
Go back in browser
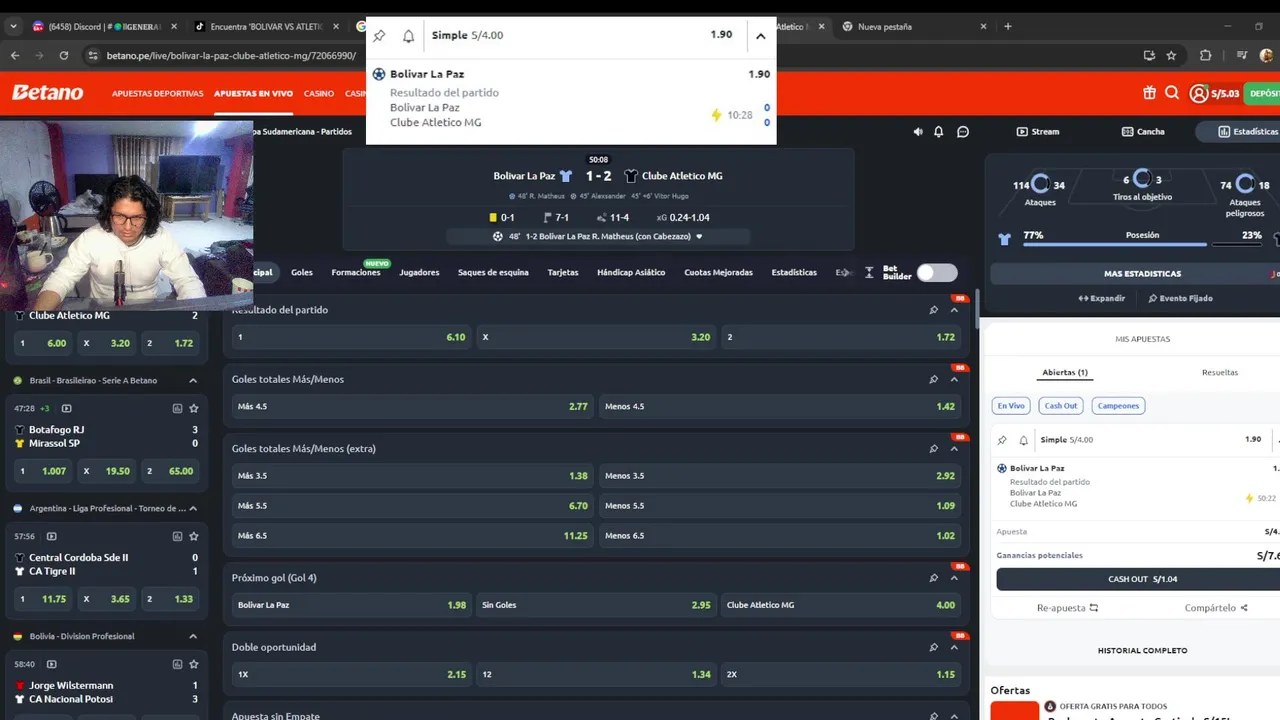click(x=15, y=55)
